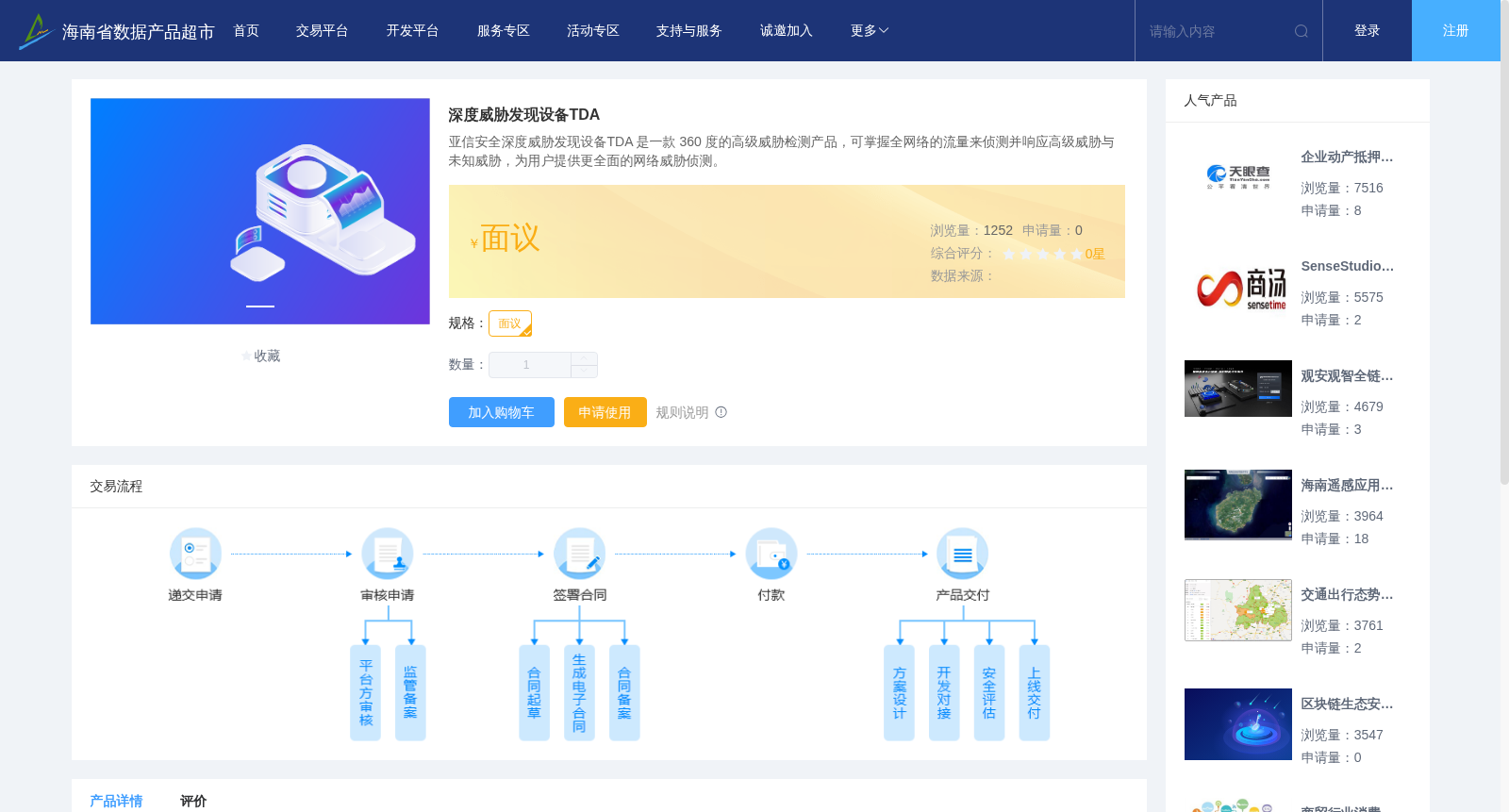The height and width of the screenshot is (812, 1509).
Task: Open the 活动专区 nav item
Action: click(593, 31)
